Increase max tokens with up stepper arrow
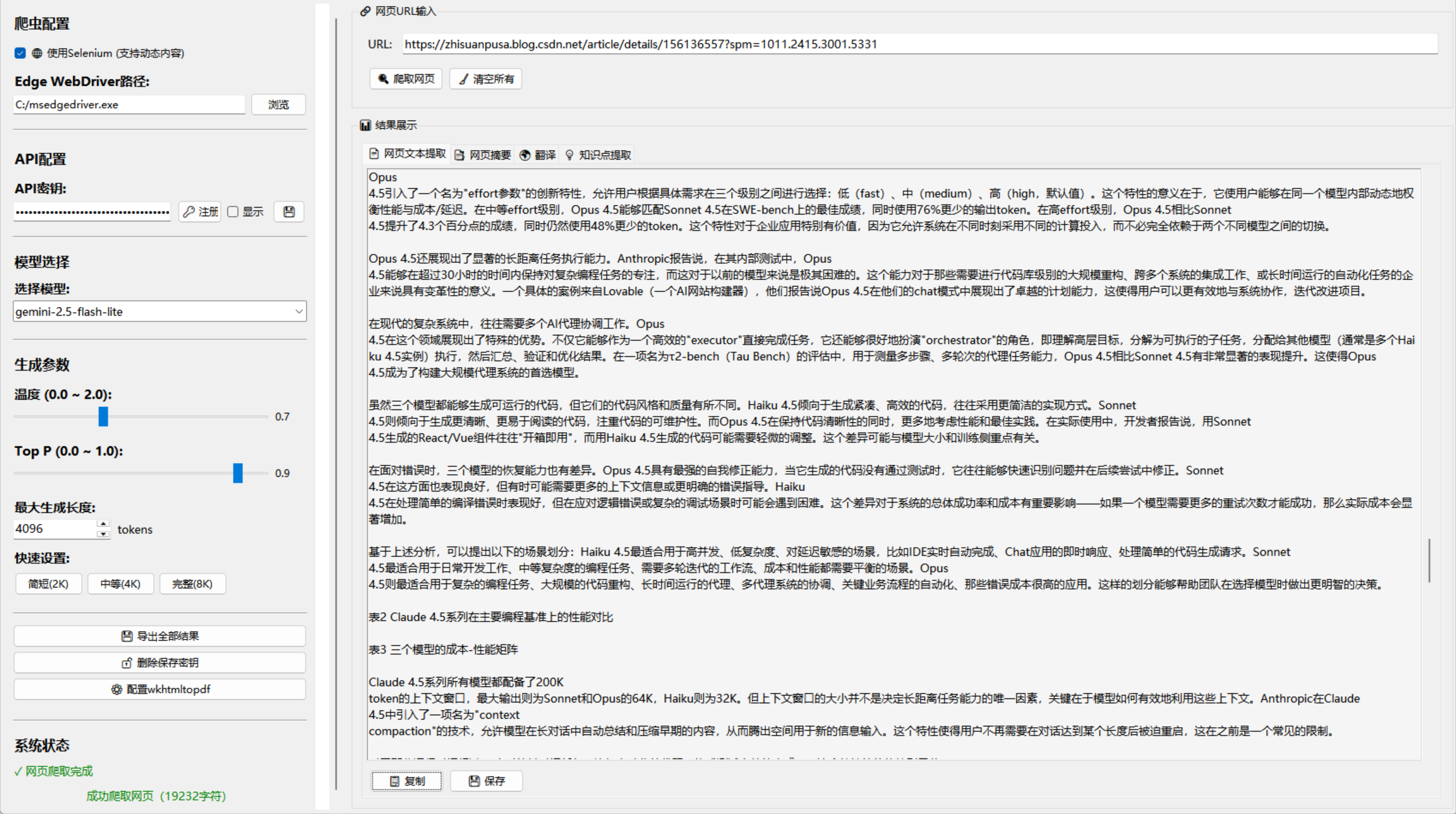The image size is (1456, 814). click(x=103, y=524)
